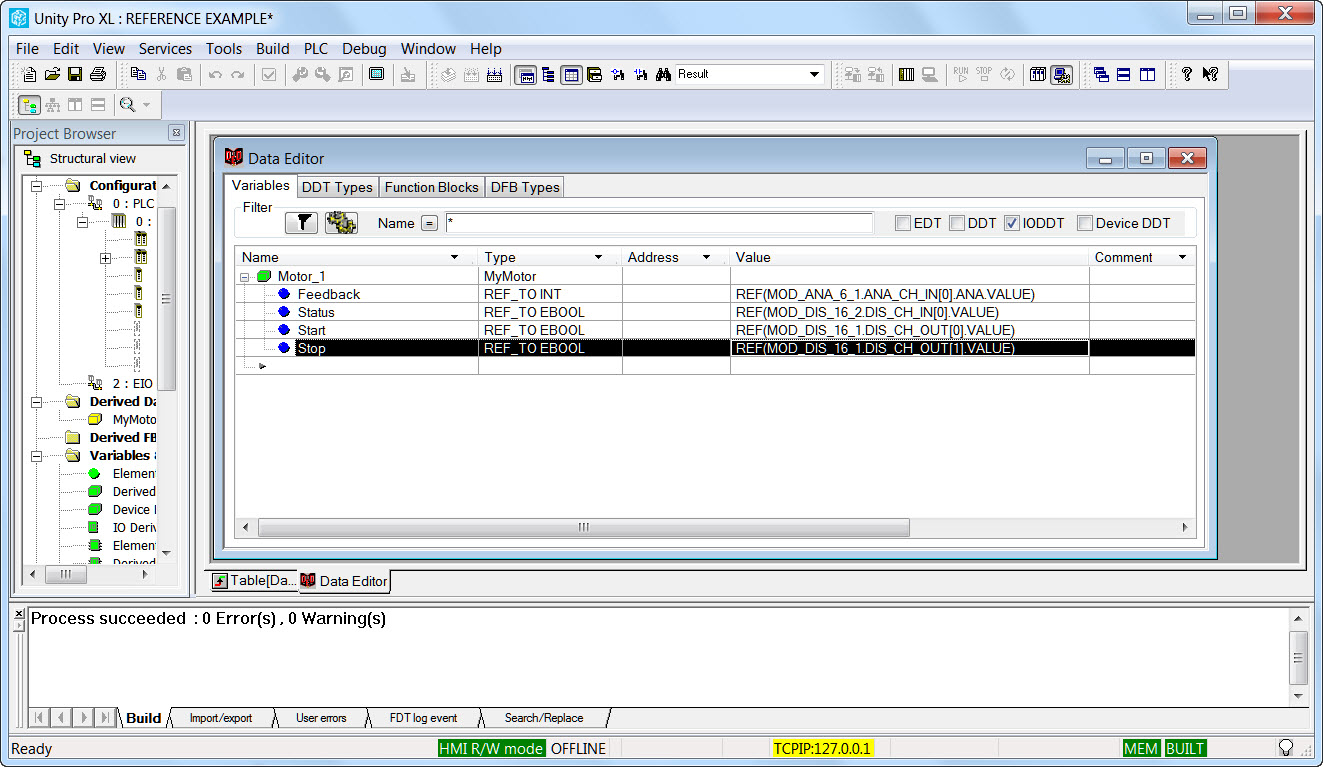Click the Paste clipboard icon
This screenshot has height=767, width=1323.
[184, 74]
